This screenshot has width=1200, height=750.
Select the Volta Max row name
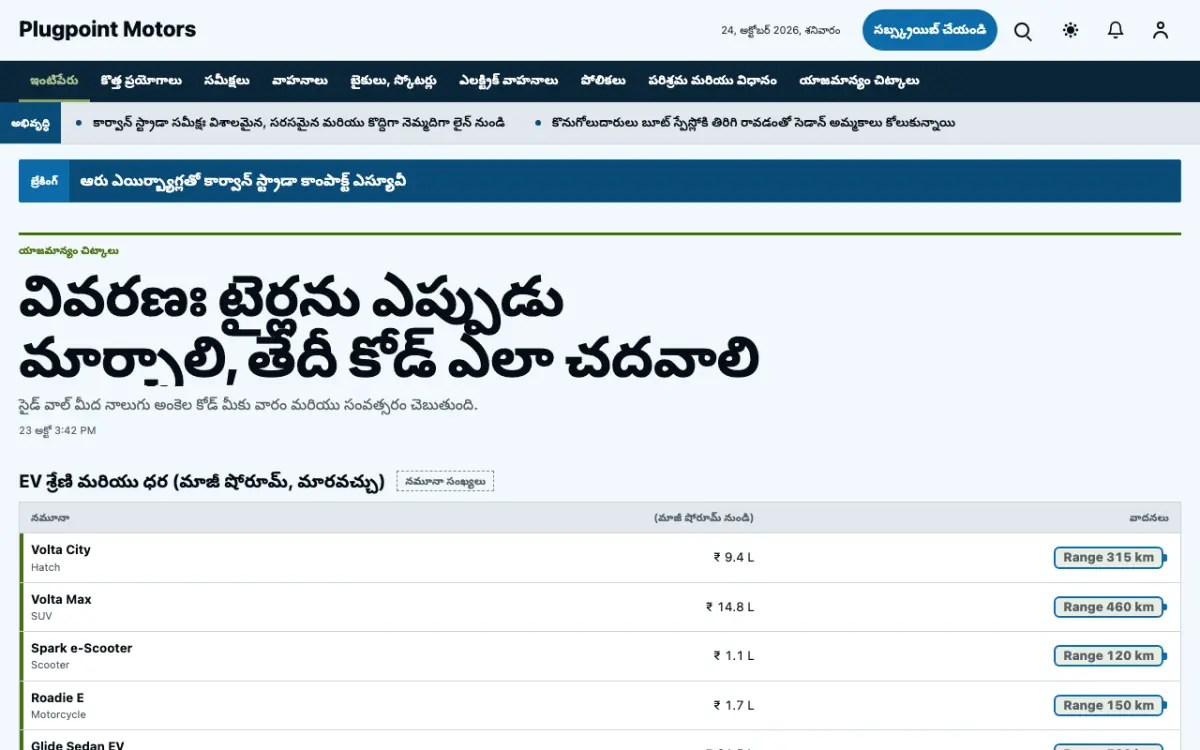click(x=61, y=599)
